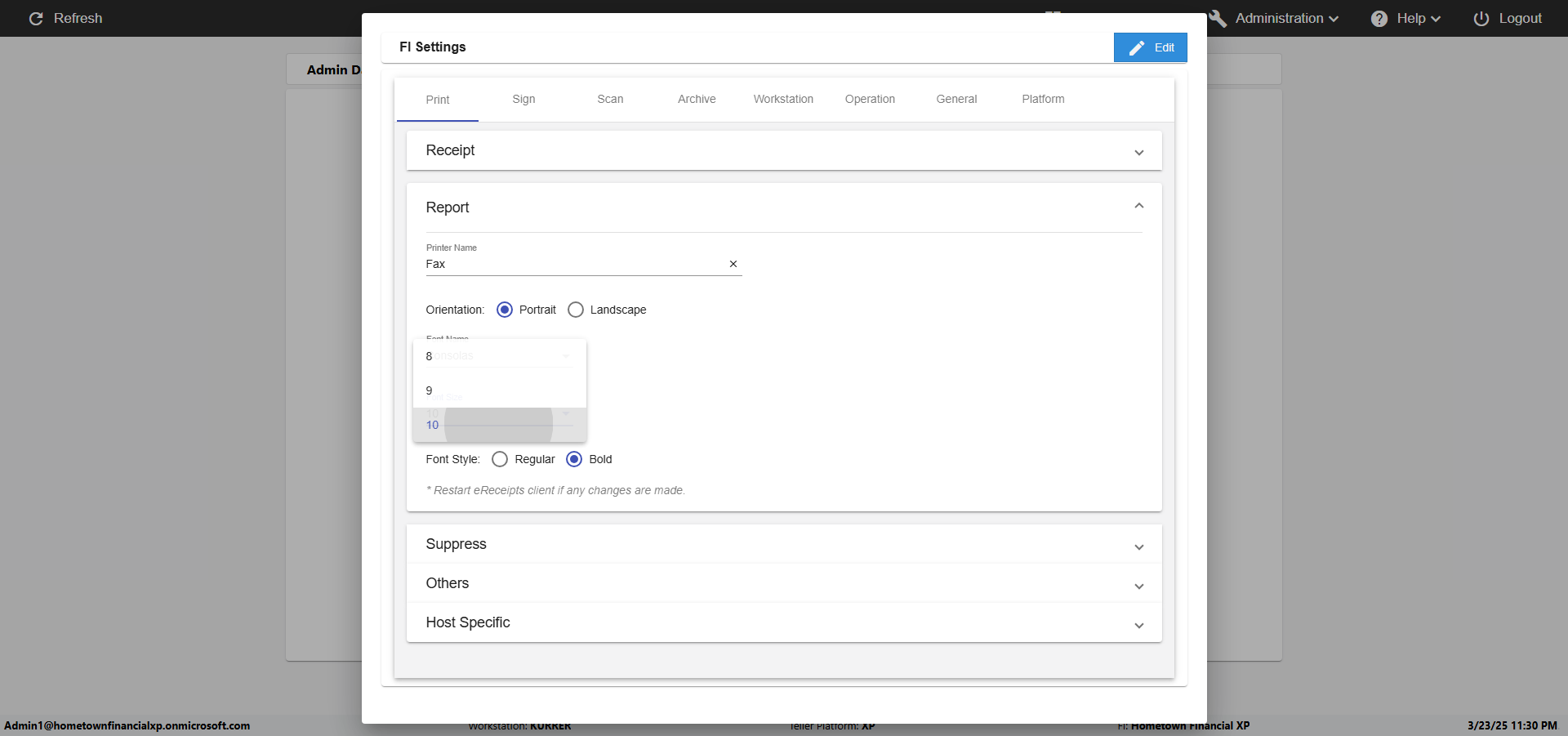
Task: Select Portrait orientation
Action: tap(505, 310)
